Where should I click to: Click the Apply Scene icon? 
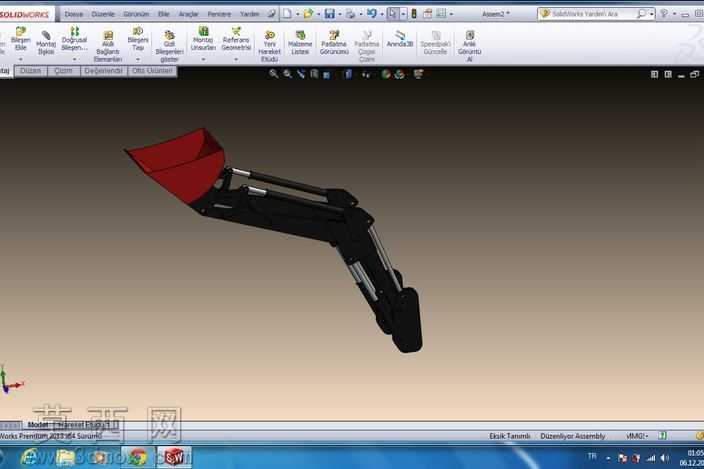(x=400, y=74)
